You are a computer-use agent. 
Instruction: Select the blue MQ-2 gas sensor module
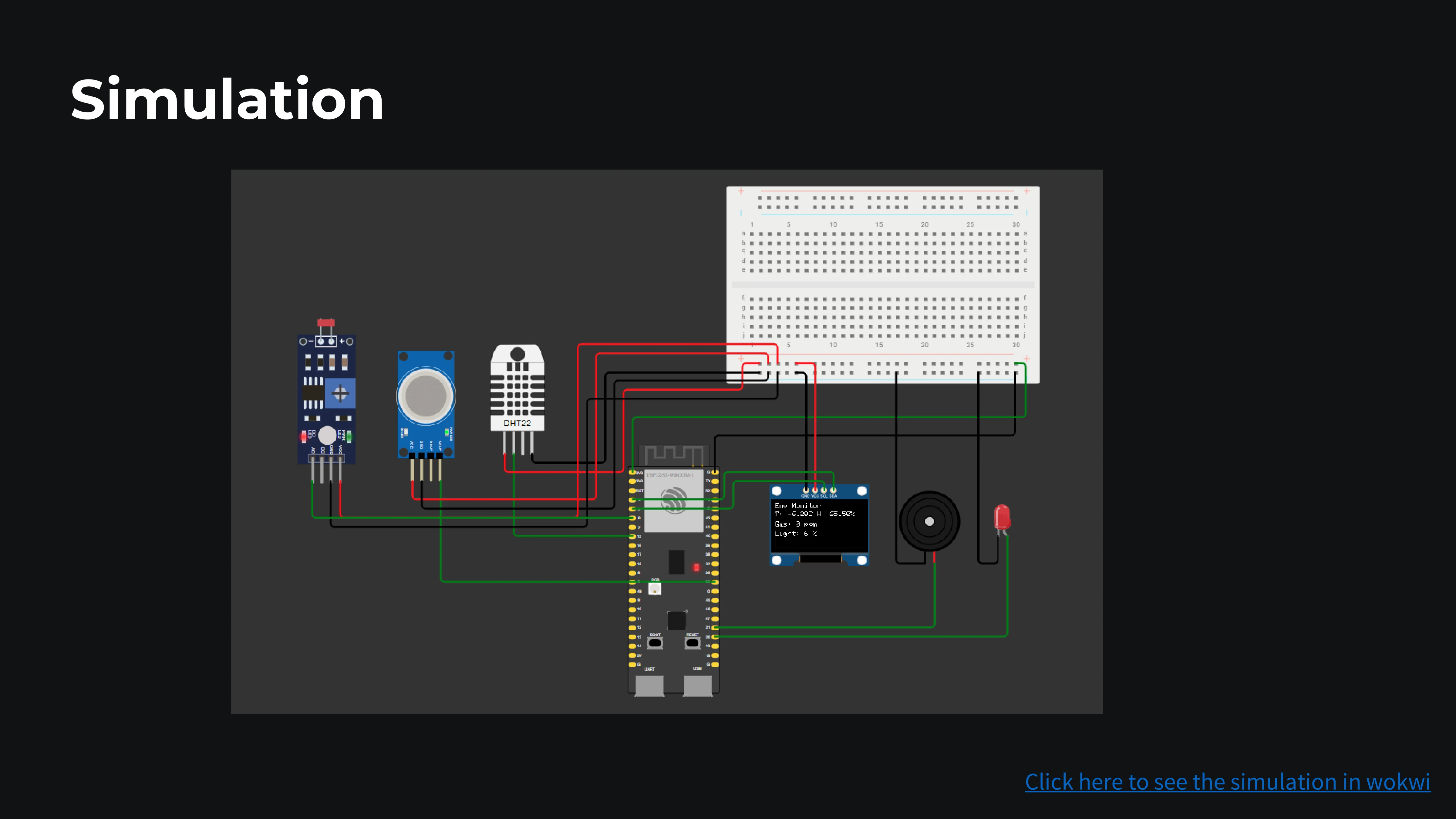tap(426, 435)
